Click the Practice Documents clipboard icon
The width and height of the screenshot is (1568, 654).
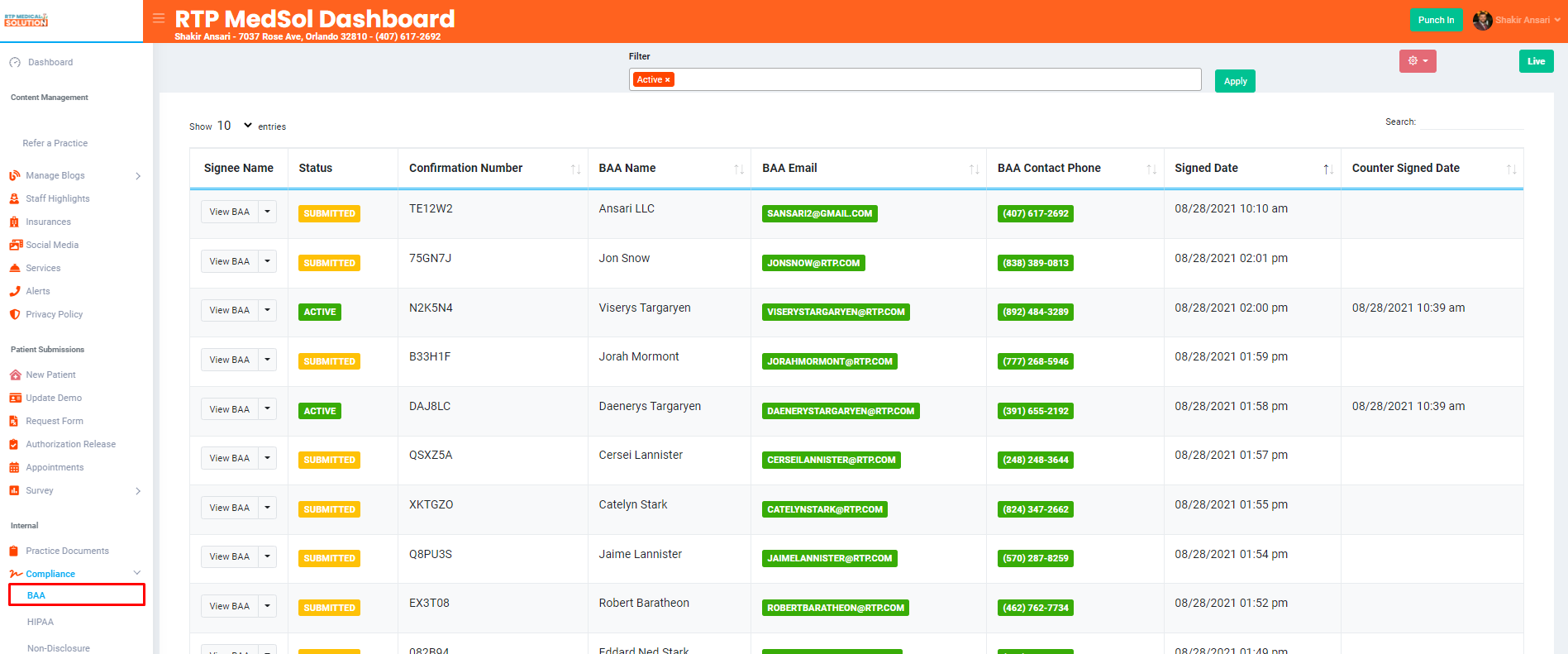[x=14, y=551]
